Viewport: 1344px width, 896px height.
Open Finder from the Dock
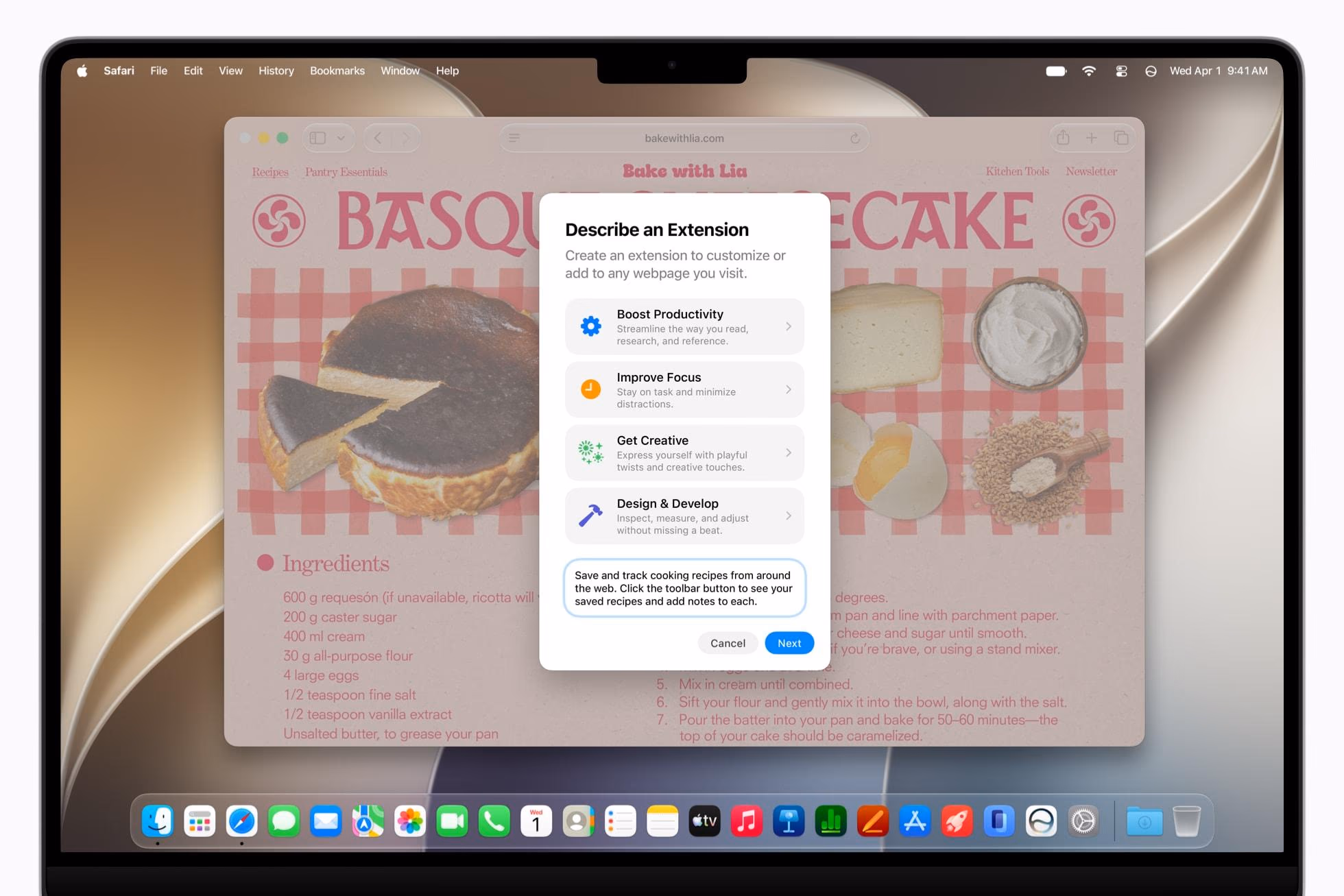[158, 821]
